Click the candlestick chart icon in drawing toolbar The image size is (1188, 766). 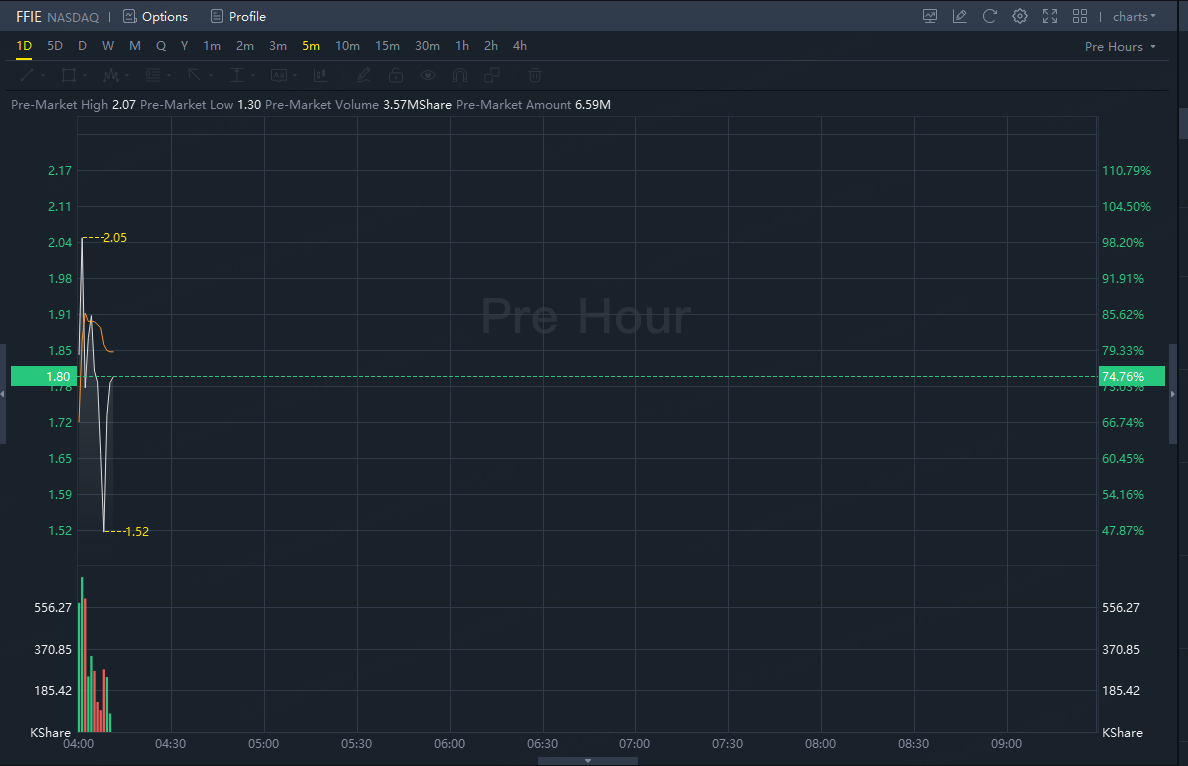[320, 75]
